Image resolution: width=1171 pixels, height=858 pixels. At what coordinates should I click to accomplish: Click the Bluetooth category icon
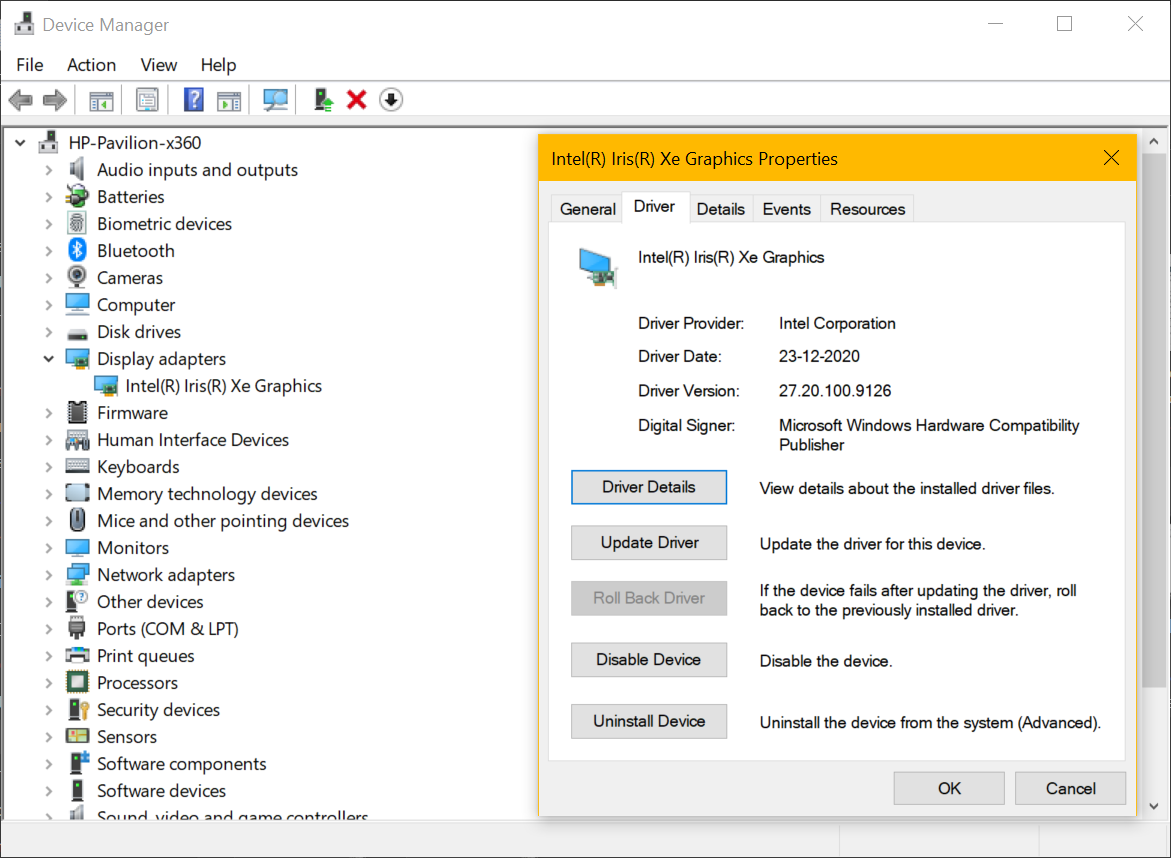click(x=77, y=250)
